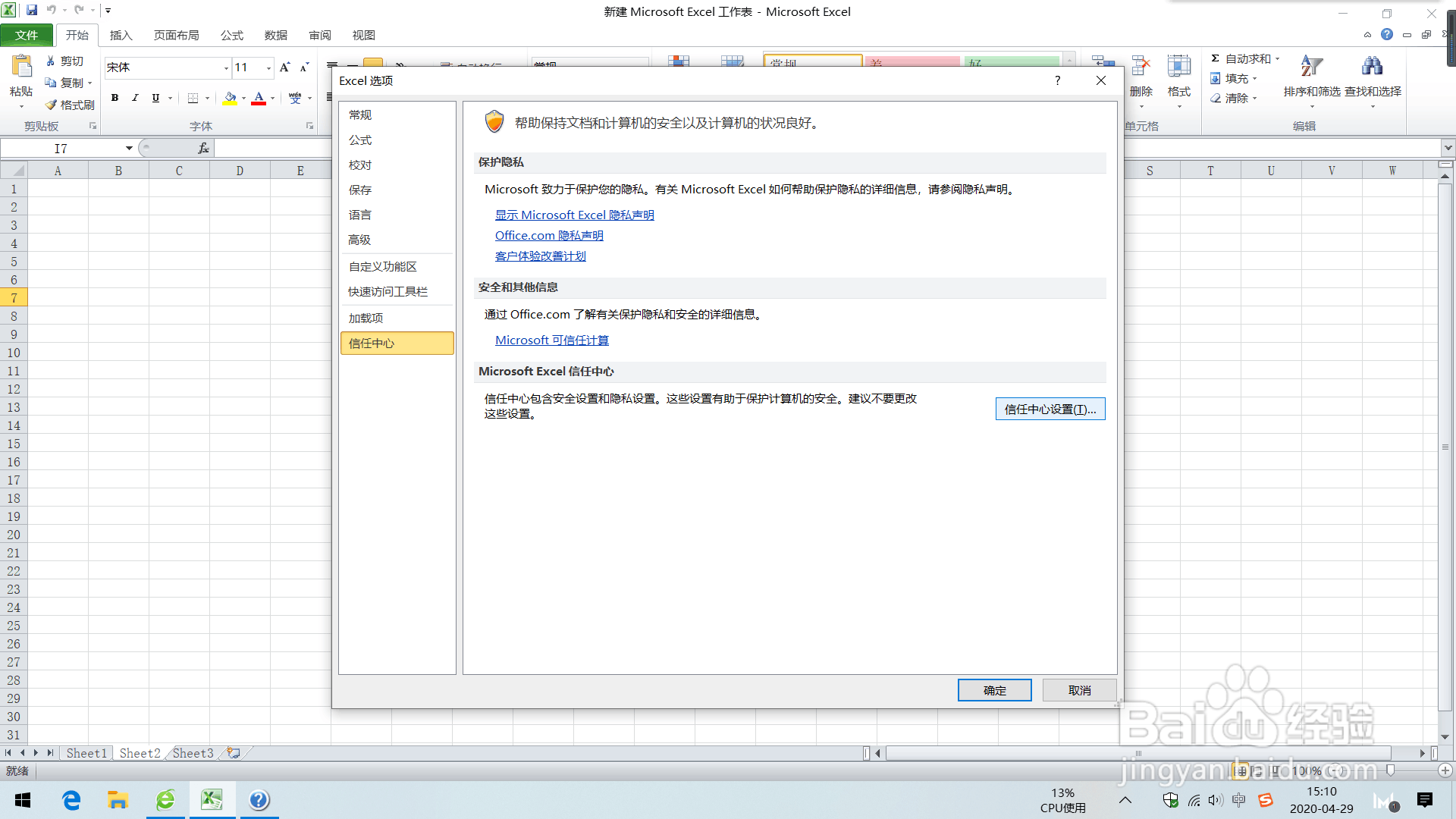The height and width of the screenshot is (819, 1456).
Task: Toggle Italic formatting
Action: click(x=135, y=98)
